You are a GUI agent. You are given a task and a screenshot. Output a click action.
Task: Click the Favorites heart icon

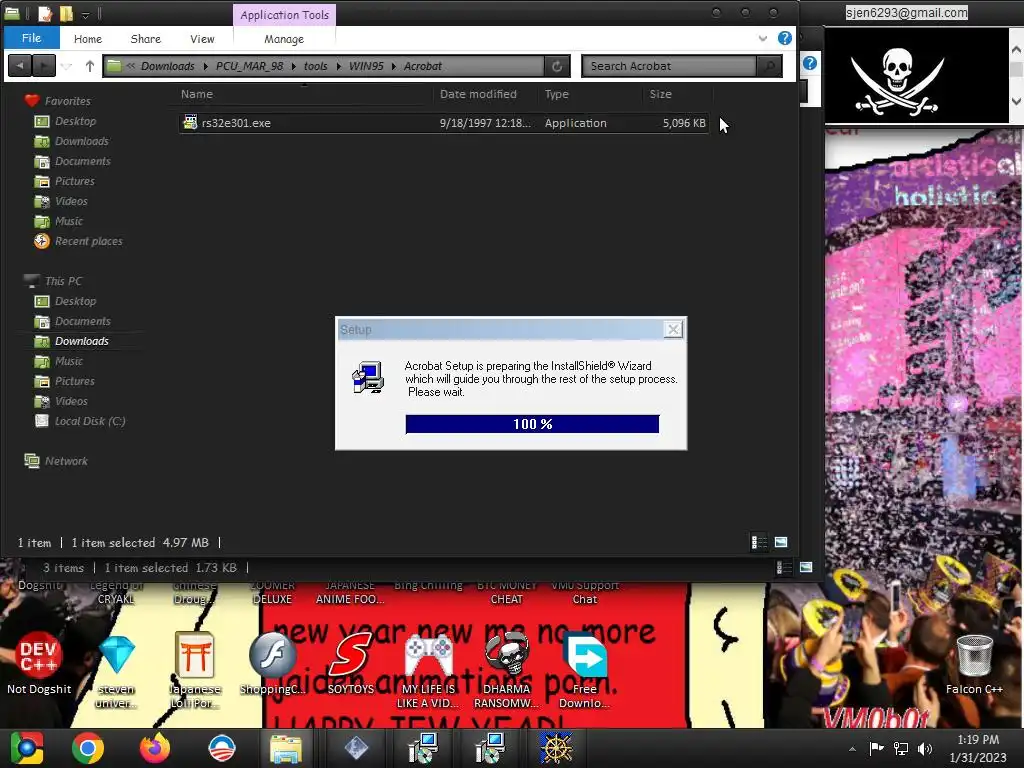[31, 101]
